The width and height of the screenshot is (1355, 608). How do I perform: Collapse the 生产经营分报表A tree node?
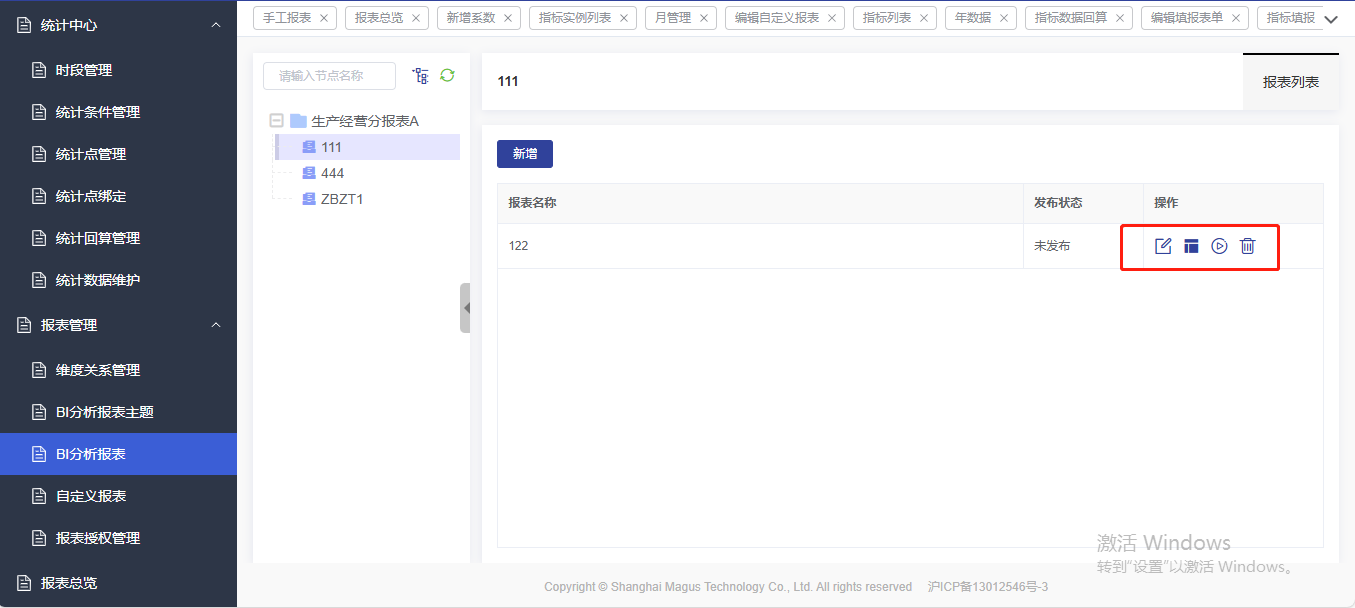click(276, 121)
